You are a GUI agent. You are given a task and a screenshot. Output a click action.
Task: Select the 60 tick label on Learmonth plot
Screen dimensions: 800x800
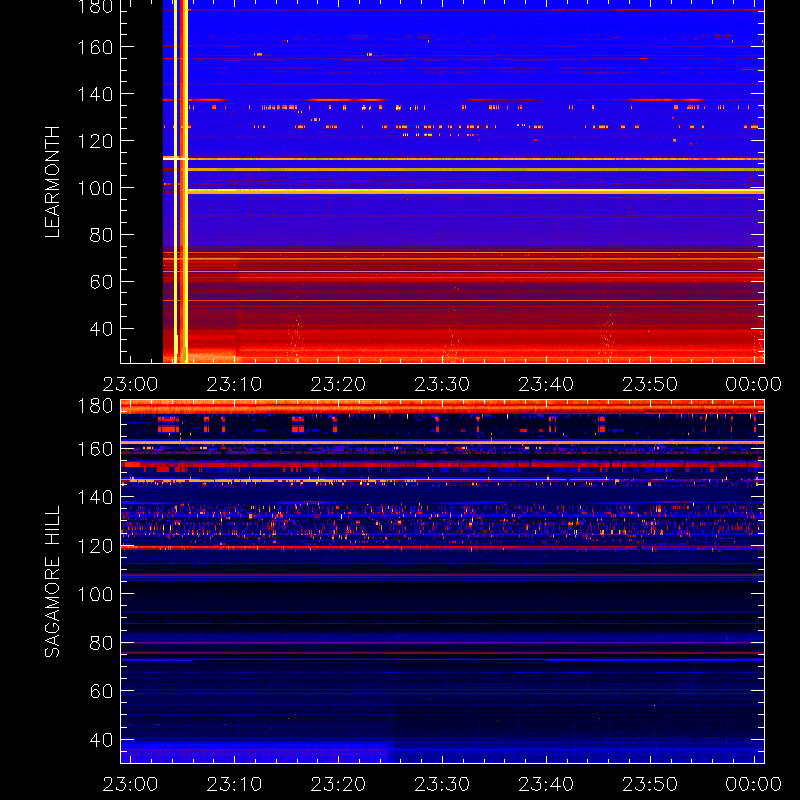click(101, 282)
